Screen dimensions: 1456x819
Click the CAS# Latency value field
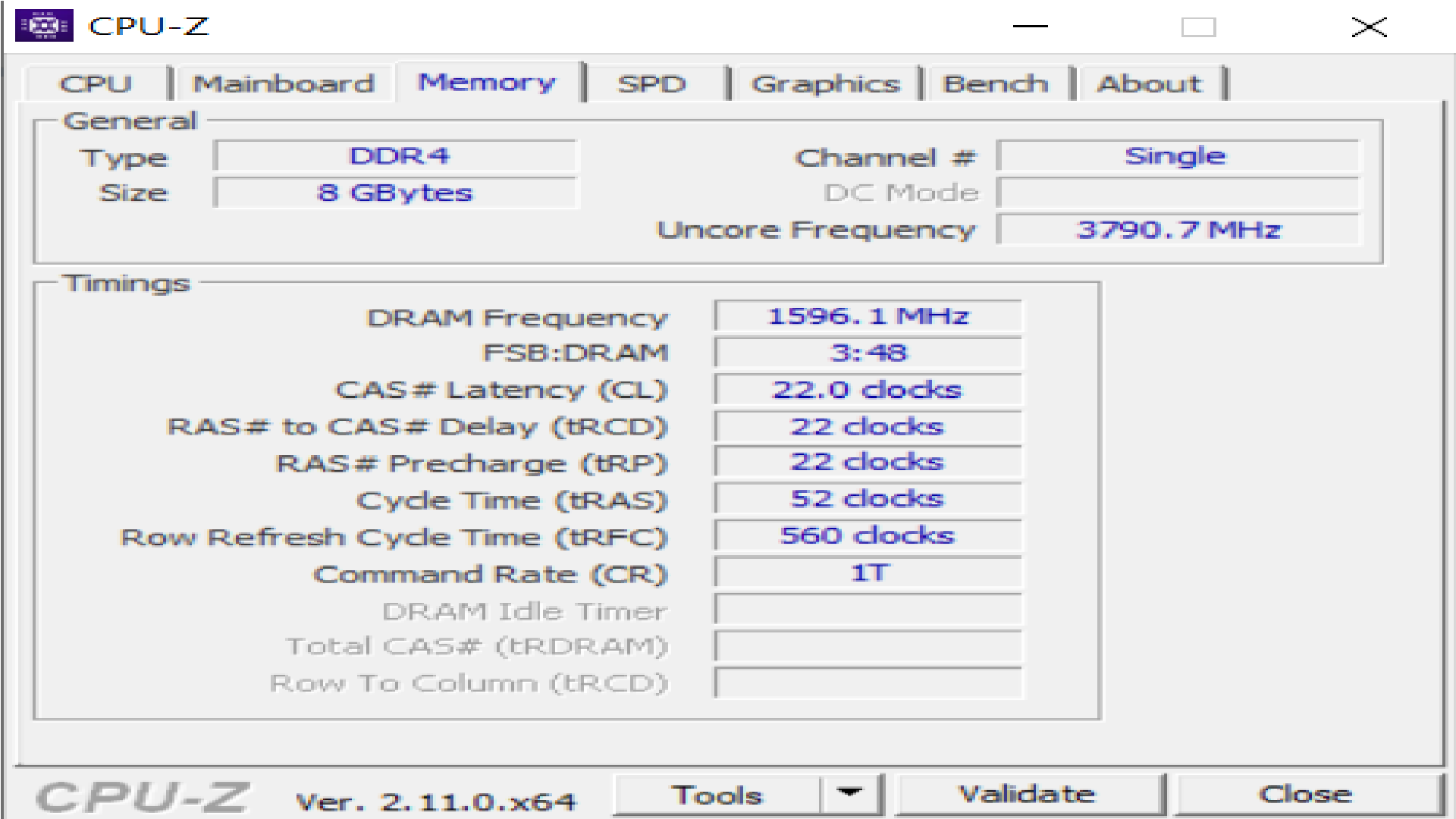(868, 390)
